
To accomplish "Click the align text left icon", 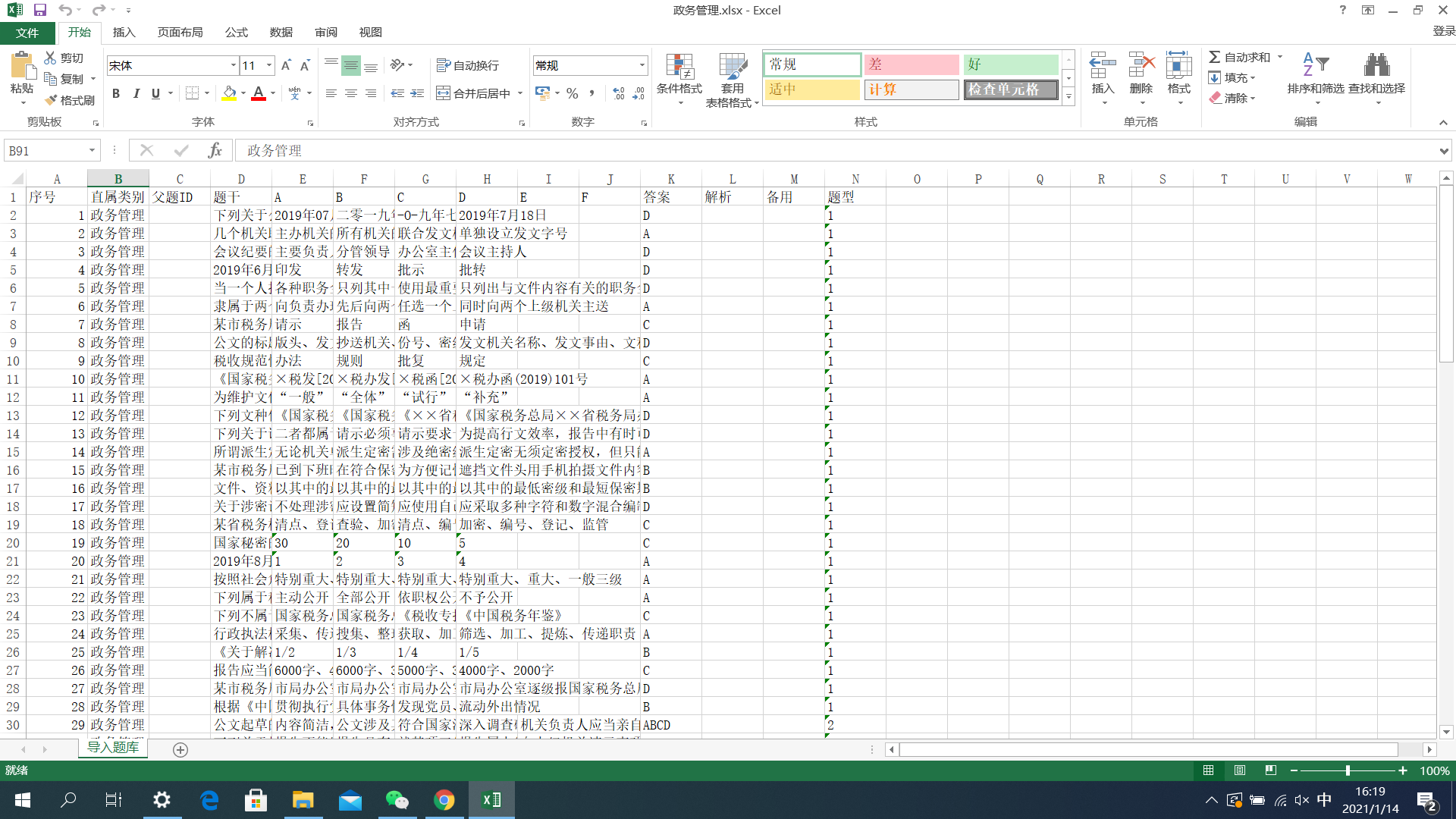I will [331, 93].
